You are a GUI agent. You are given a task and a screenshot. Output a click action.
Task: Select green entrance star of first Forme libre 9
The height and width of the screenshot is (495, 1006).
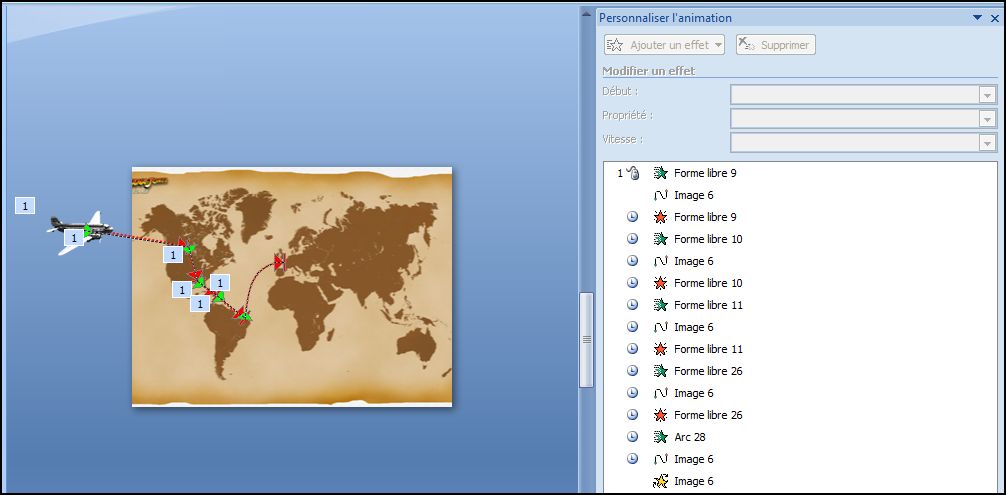[660, 173]
